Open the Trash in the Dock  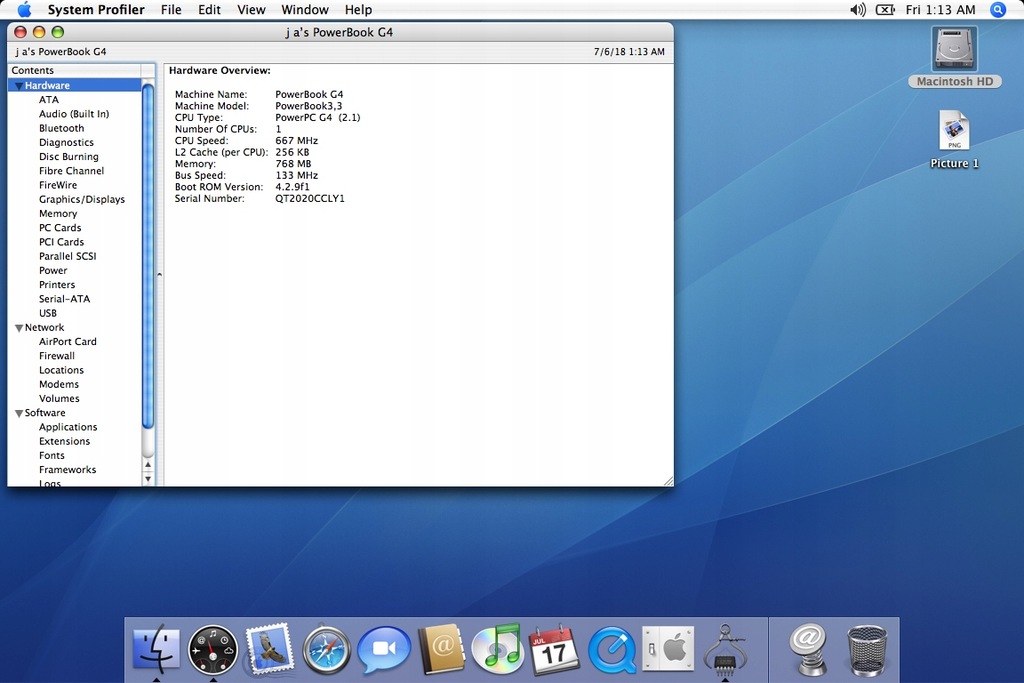coord(867,650)
